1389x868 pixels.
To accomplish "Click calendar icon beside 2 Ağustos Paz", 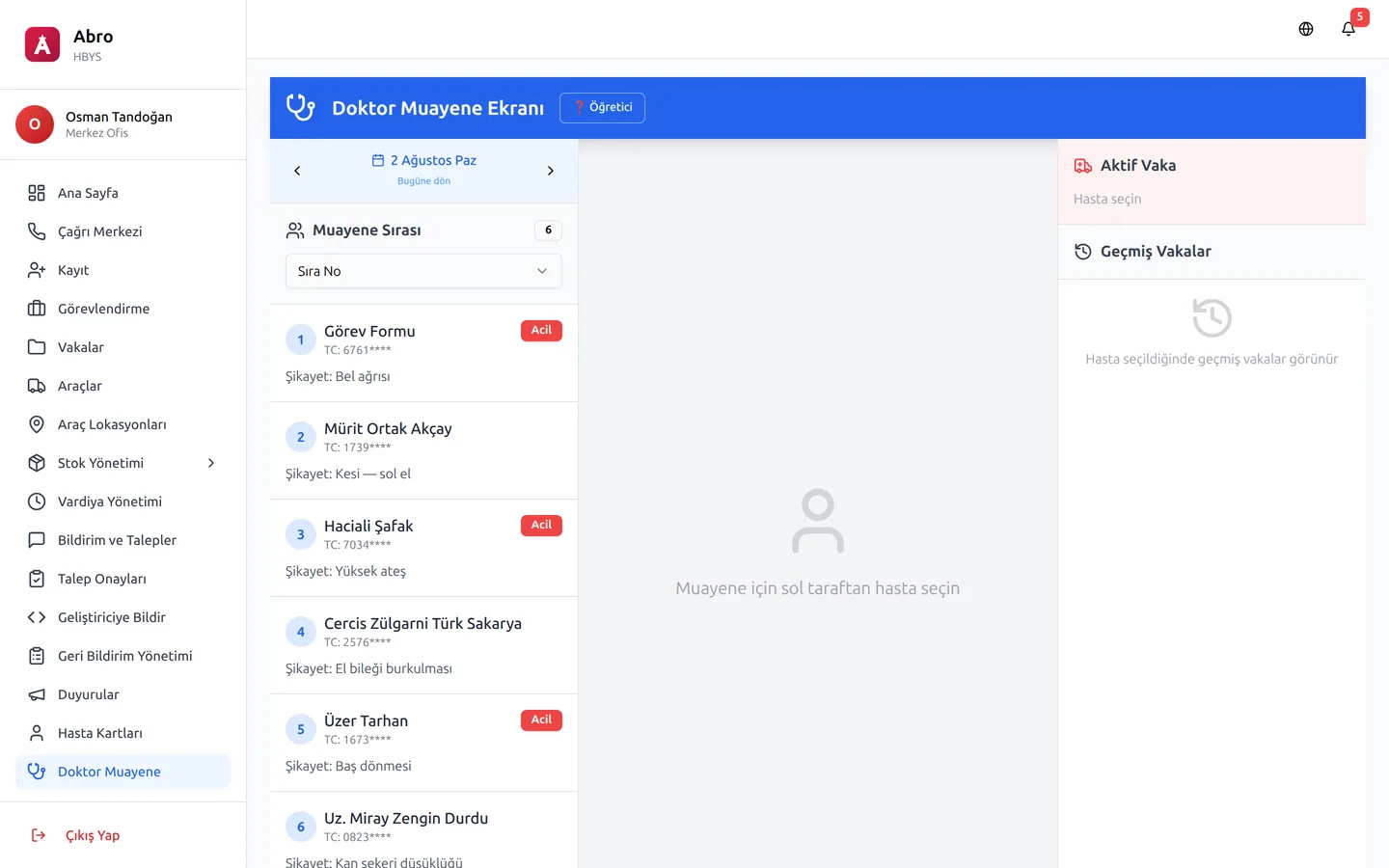I will [378, 160].
